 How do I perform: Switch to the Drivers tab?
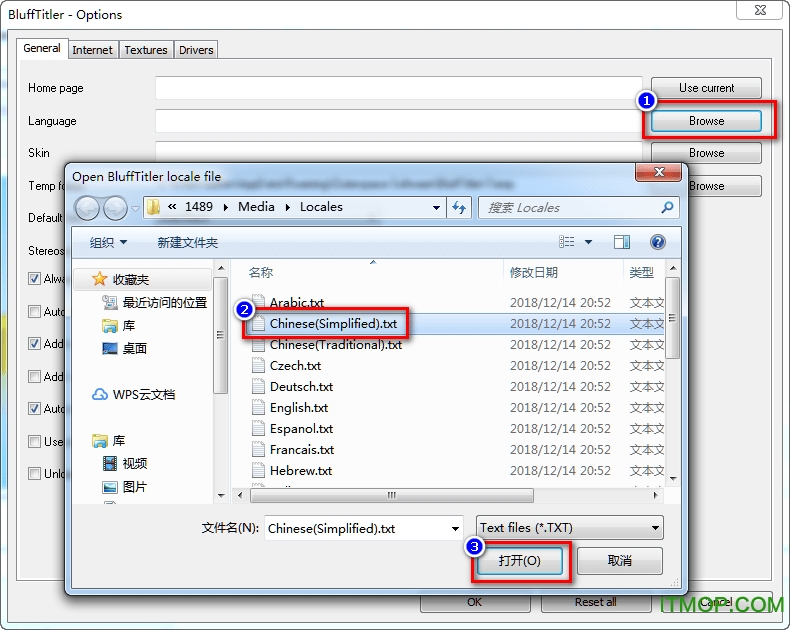point(196,50)
